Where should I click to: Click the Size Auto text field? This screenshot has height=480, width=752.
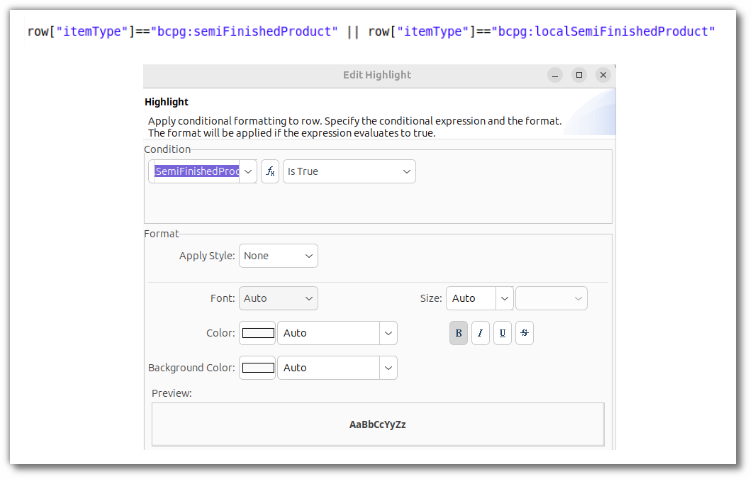click(471, 298)
